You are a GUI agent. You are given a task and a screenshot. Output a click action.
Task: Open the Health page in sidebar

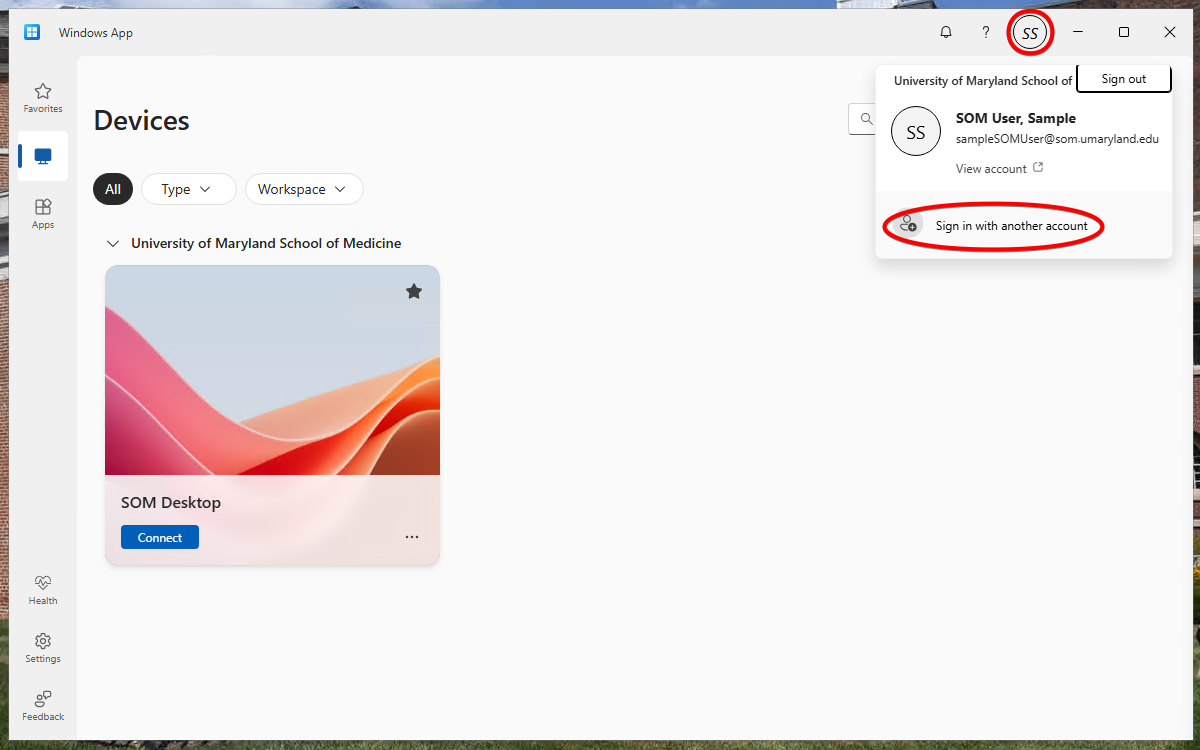(x=43, y=589)
